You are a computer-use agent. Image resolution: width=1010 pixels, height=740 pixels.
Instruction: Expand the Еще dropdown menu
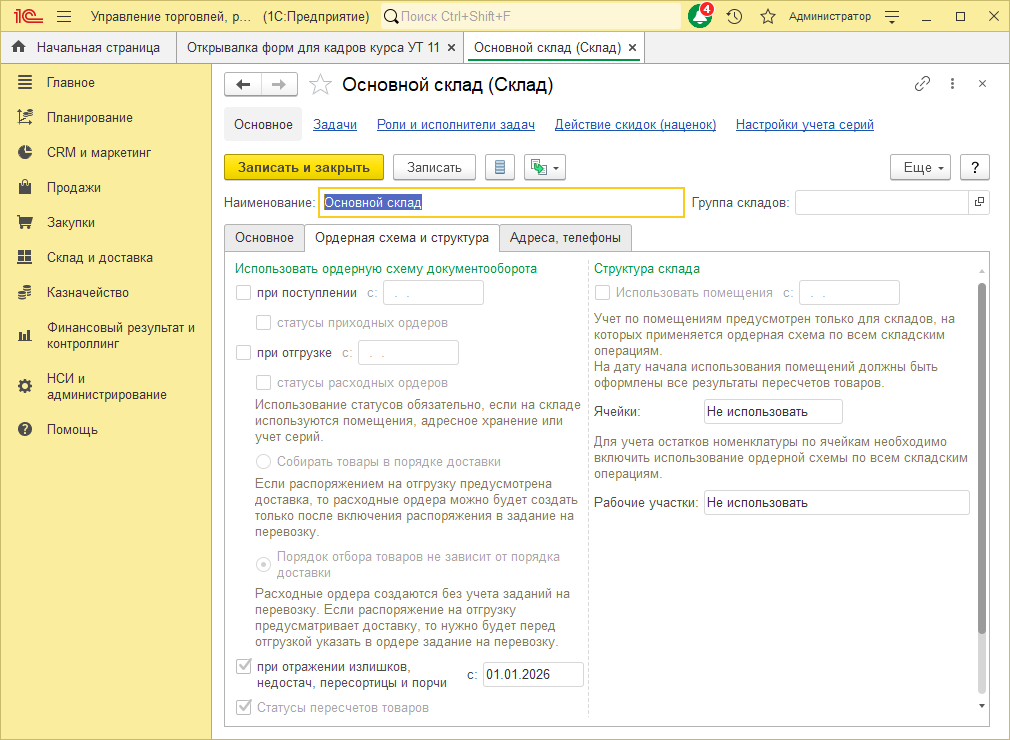(920, 167)
